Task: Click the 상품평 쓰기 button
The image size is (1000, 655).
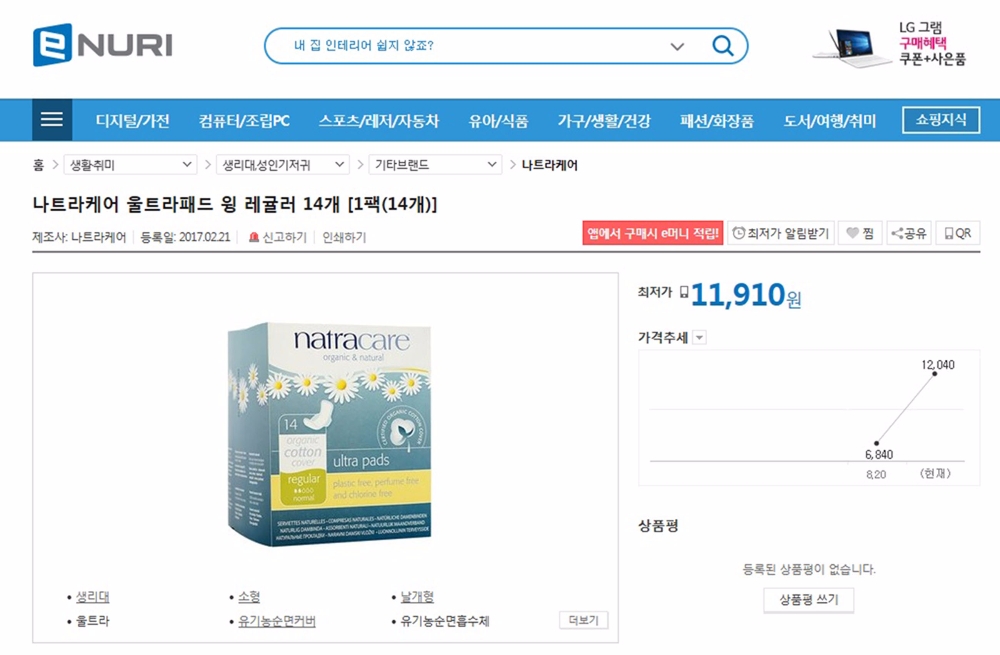Action: pyautogui.click(x=809, y=600)
